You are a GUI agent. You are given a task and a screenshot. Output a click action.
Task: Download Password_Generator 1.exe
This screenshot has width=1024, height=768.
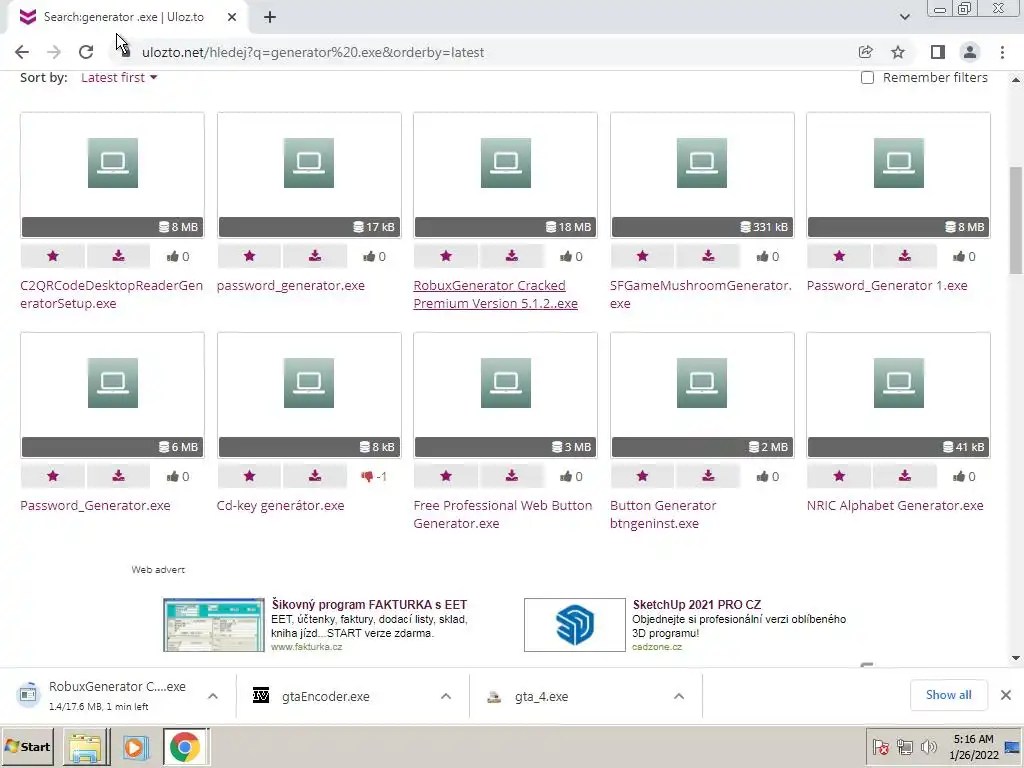(x=904, y=256)
